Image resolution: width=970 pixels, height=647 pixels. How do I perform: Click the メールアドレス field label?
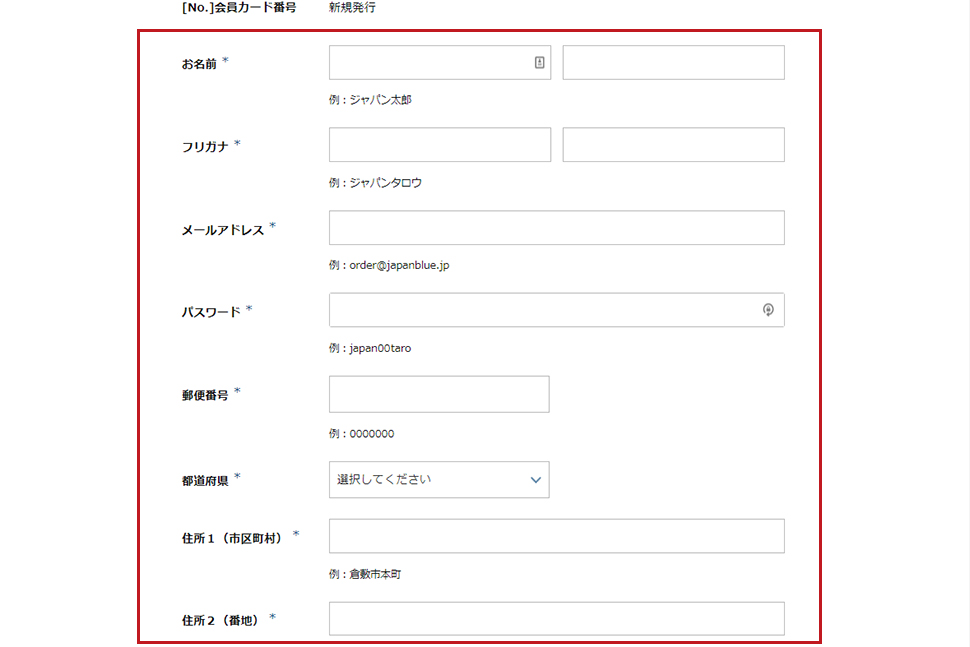tap(223, 230)
